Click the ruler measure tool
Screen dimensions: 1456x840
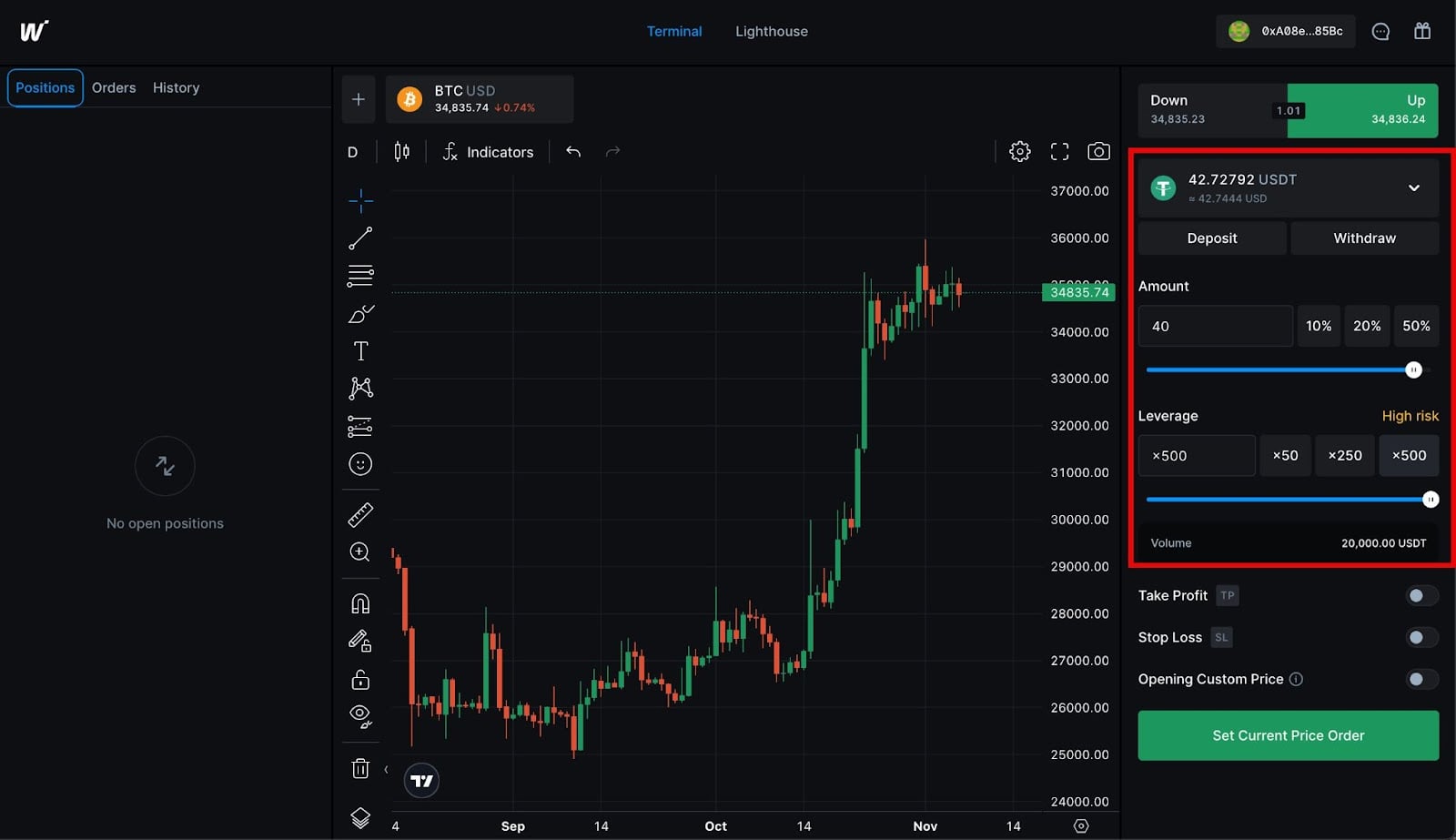(x=360, y=515)
